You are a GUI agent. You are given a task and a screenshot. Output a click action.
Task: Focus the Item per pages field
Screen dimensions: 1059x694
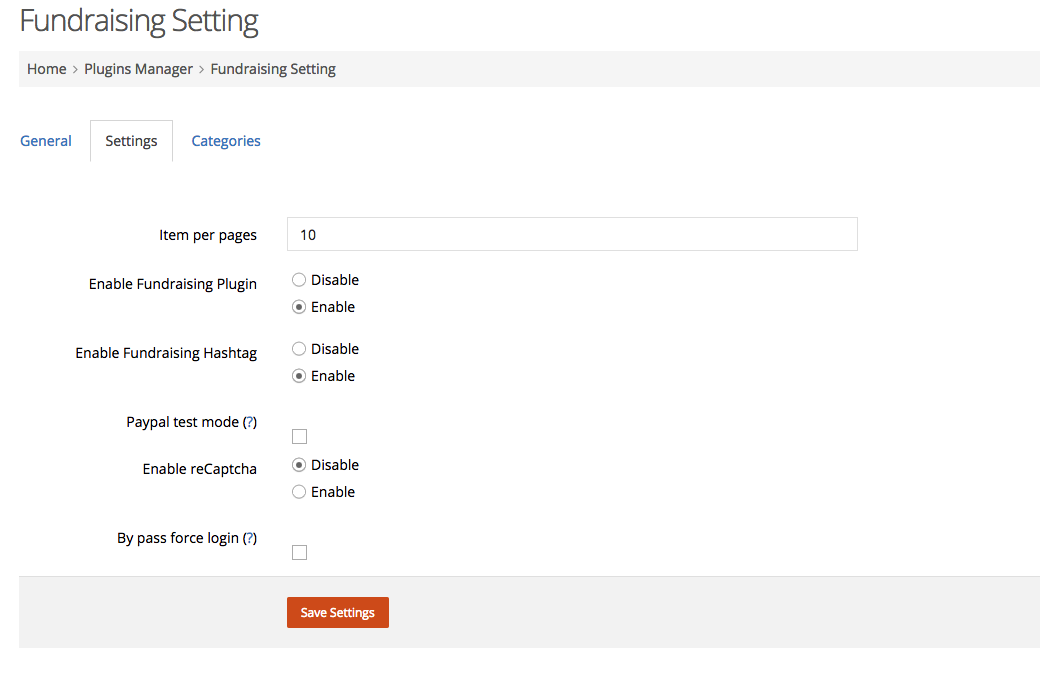(572, 234)
